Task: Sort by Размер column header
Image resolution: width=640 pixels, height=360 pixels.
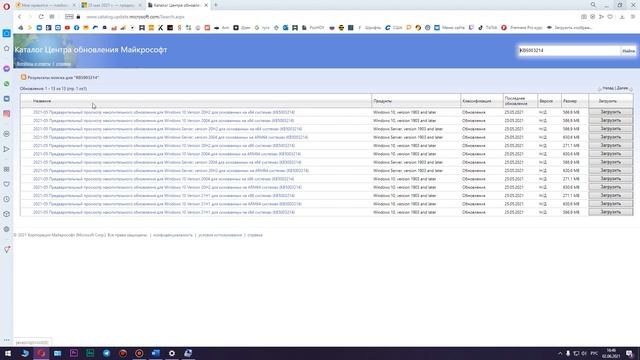Action: pyautogui.click(x=570, y=101)
